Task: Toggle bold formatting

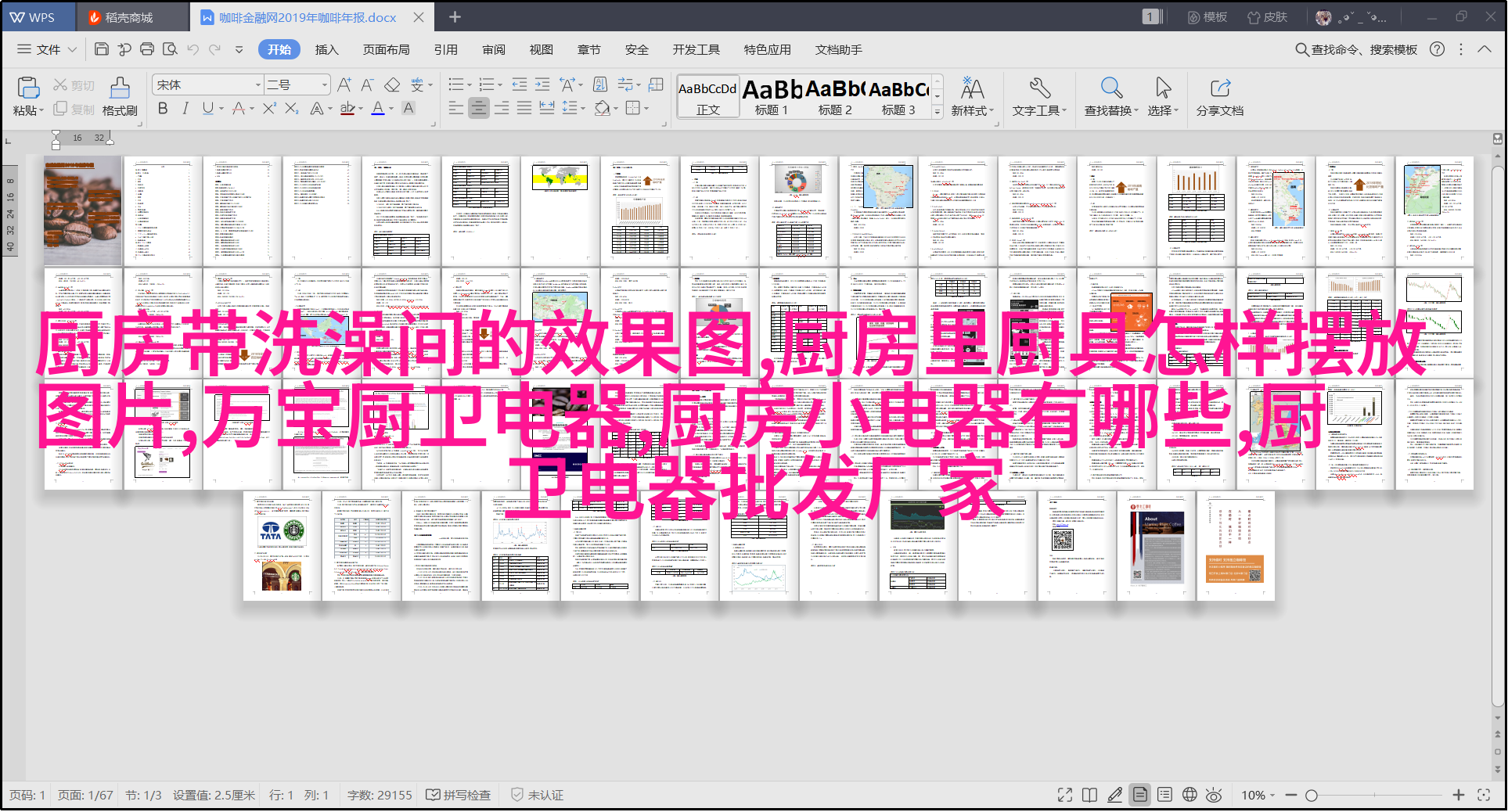Action: coord(163,109)
